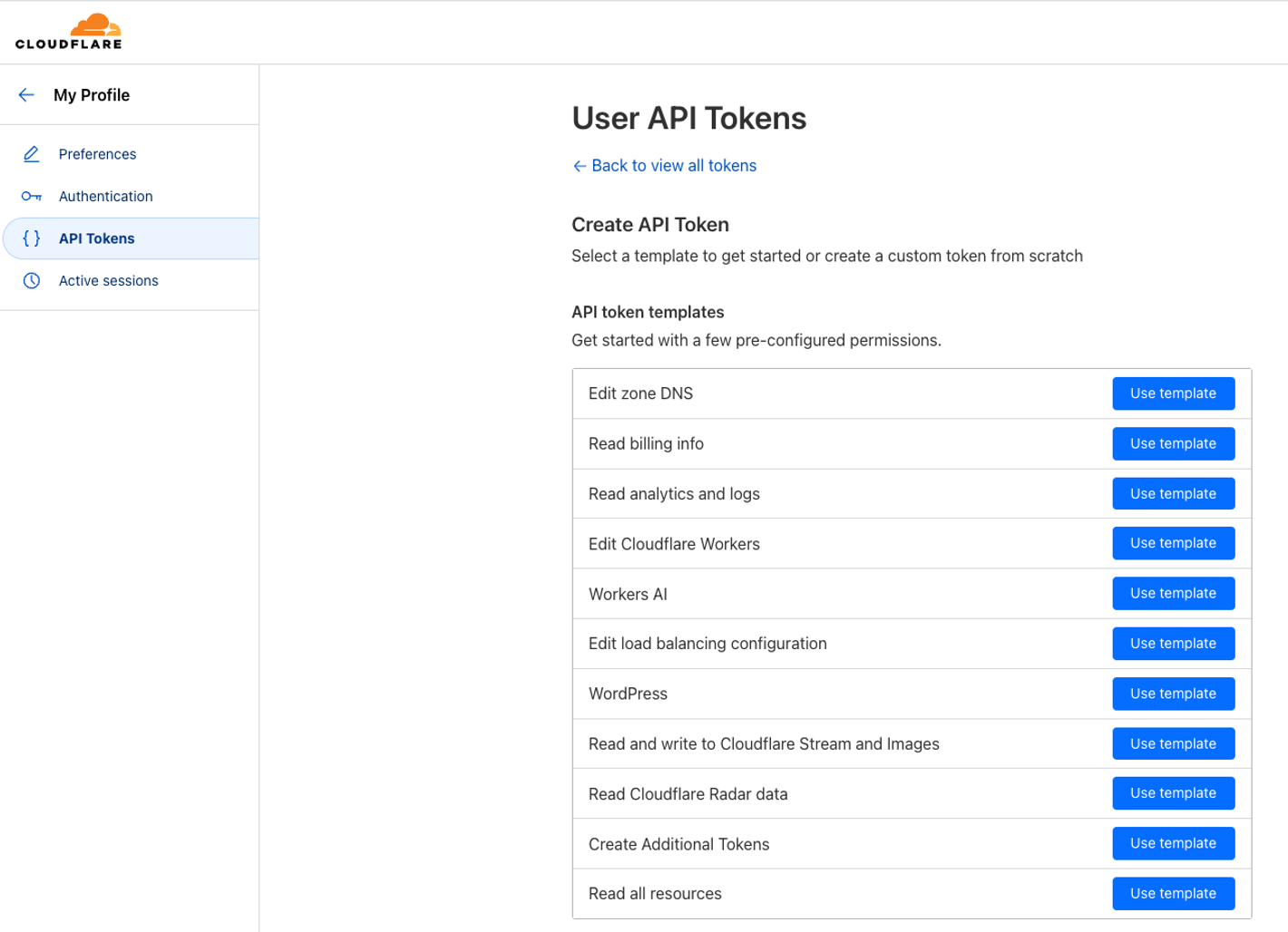Click the "Create API Token" heading
The image size is (1288, 932).
coord(650,225)
